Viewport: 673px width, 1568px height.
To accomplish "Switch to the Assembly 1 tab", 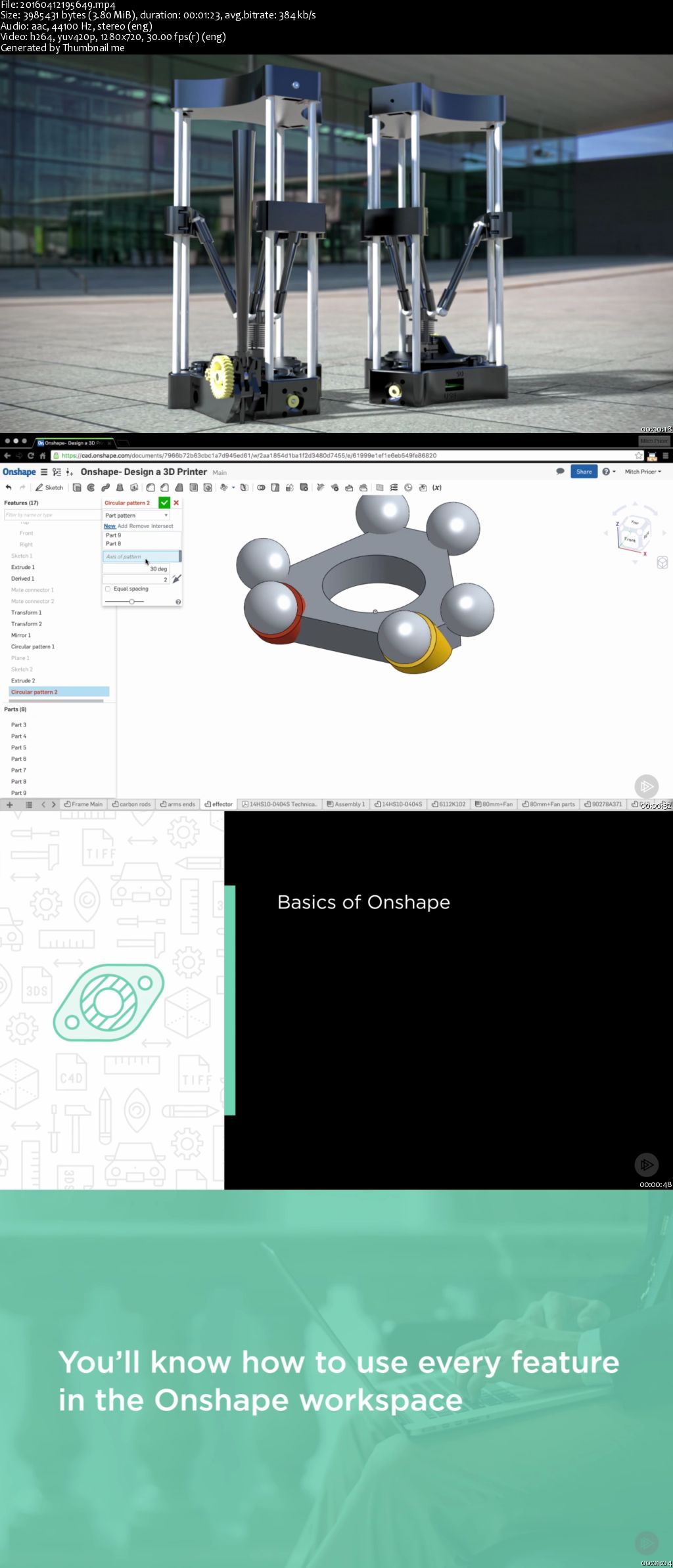I will pos(346,804).
